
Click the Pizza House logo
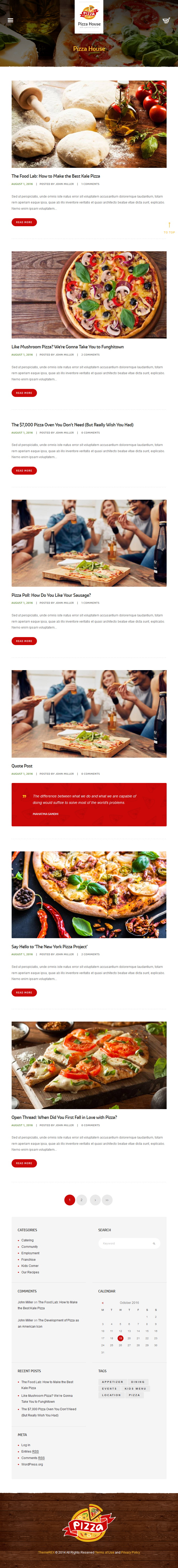pos(89,17)
